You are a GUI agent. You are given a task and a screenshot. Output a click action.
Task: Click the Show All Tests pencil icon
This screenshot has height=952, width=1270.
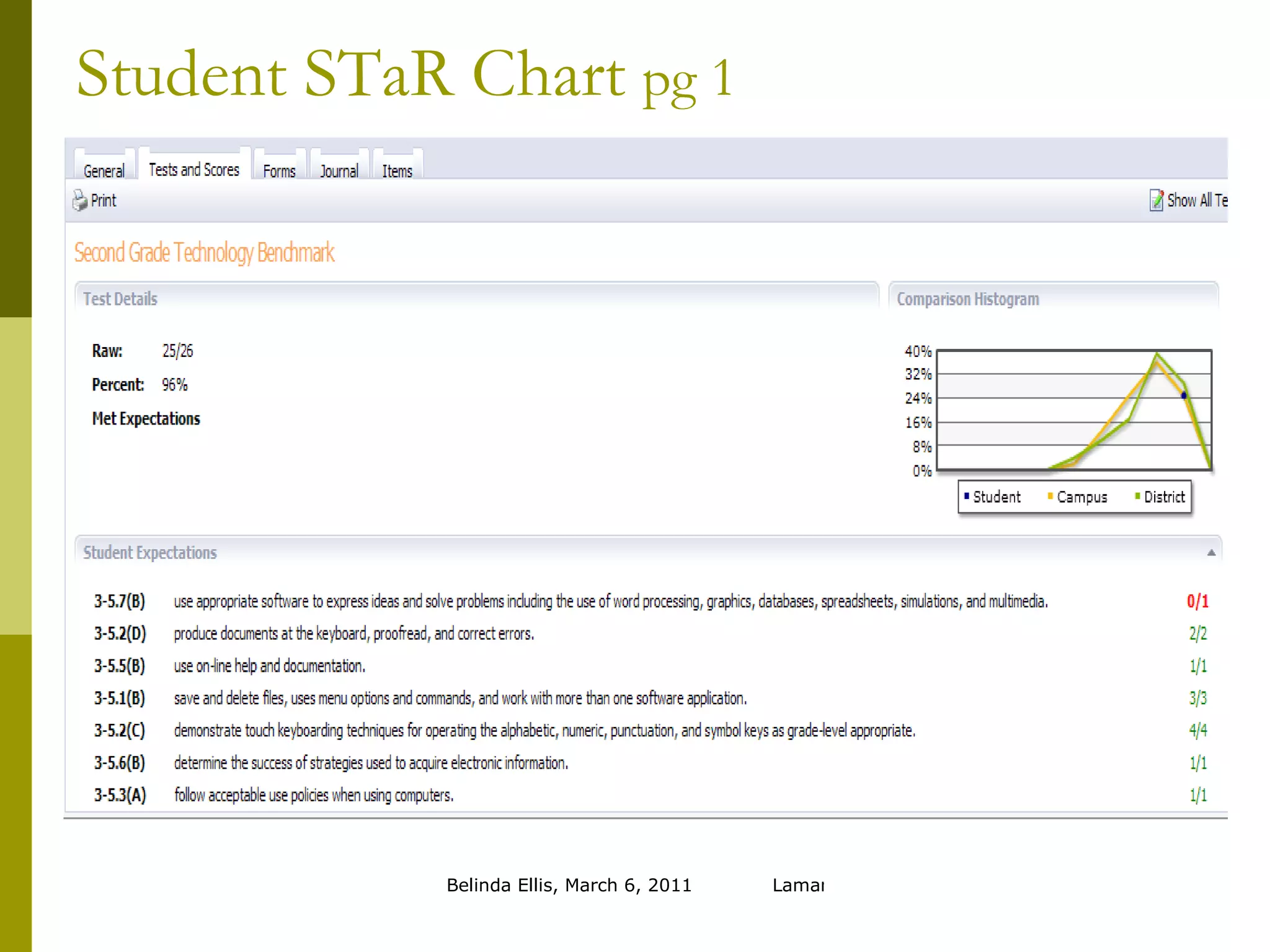(1157, 200)
